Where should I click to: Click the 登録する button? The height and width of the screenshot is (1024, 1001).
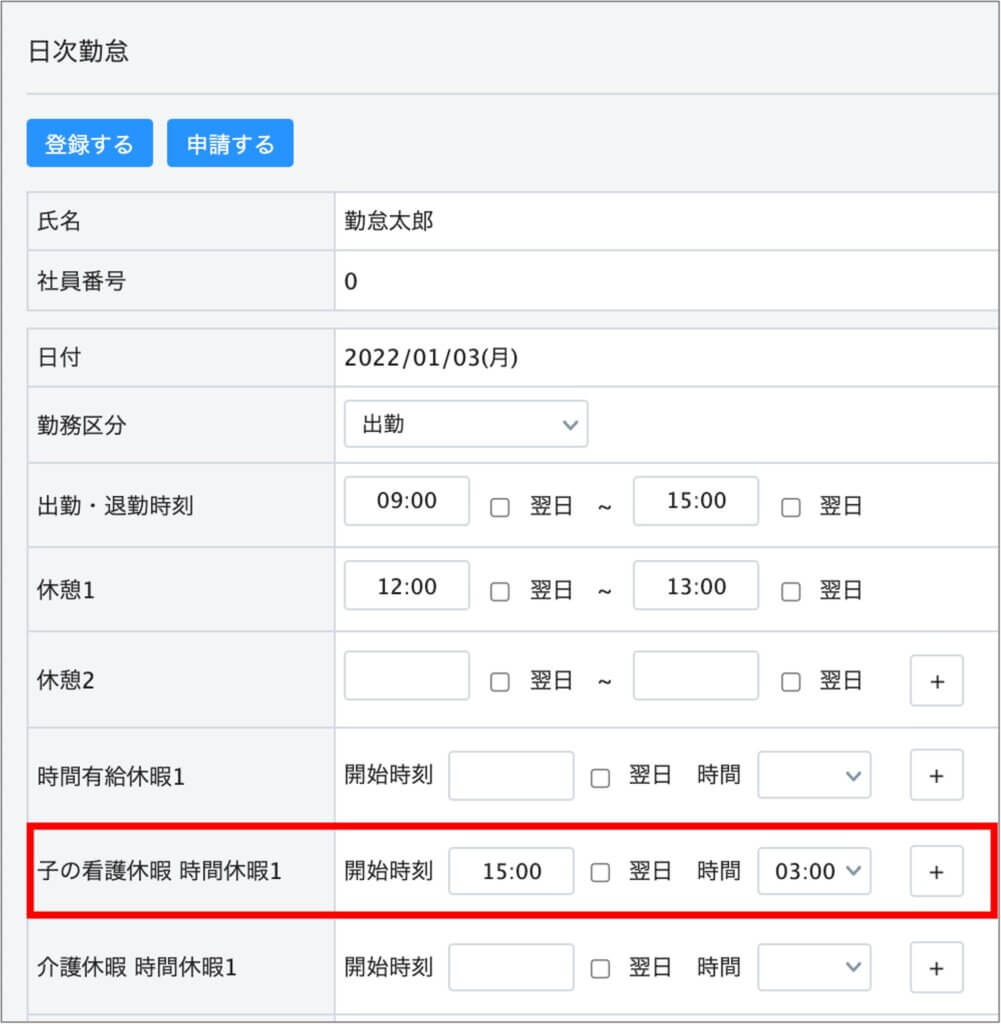pos(89,144)
